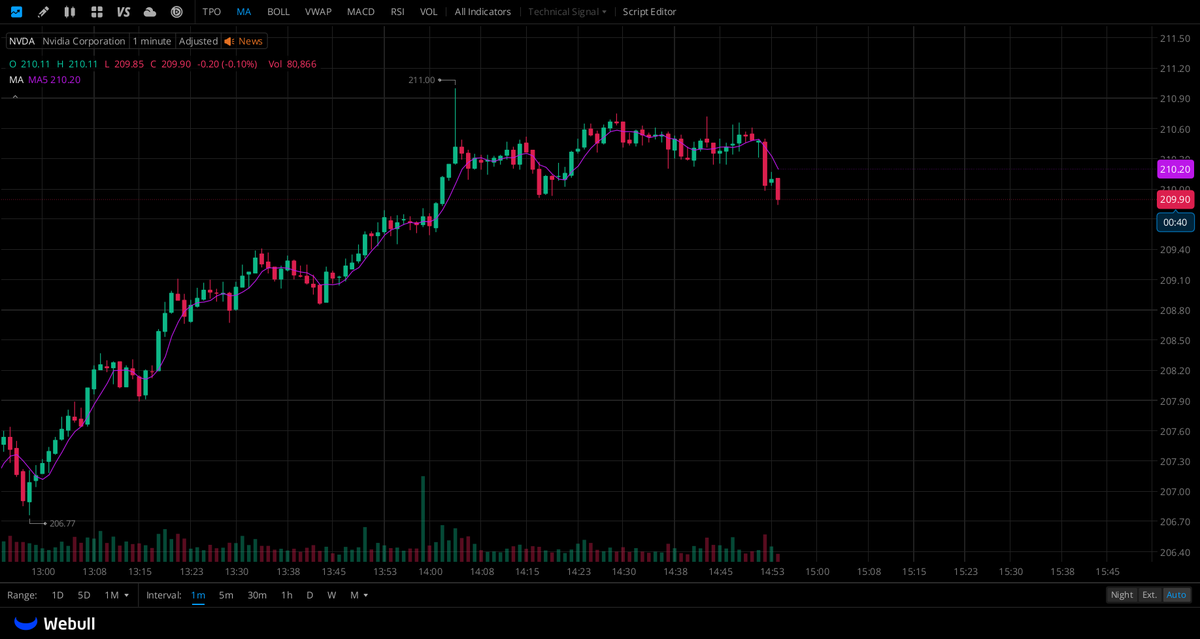Open the multi-chart grid layout icon
1200x639 pixels.
pos(96,12)
